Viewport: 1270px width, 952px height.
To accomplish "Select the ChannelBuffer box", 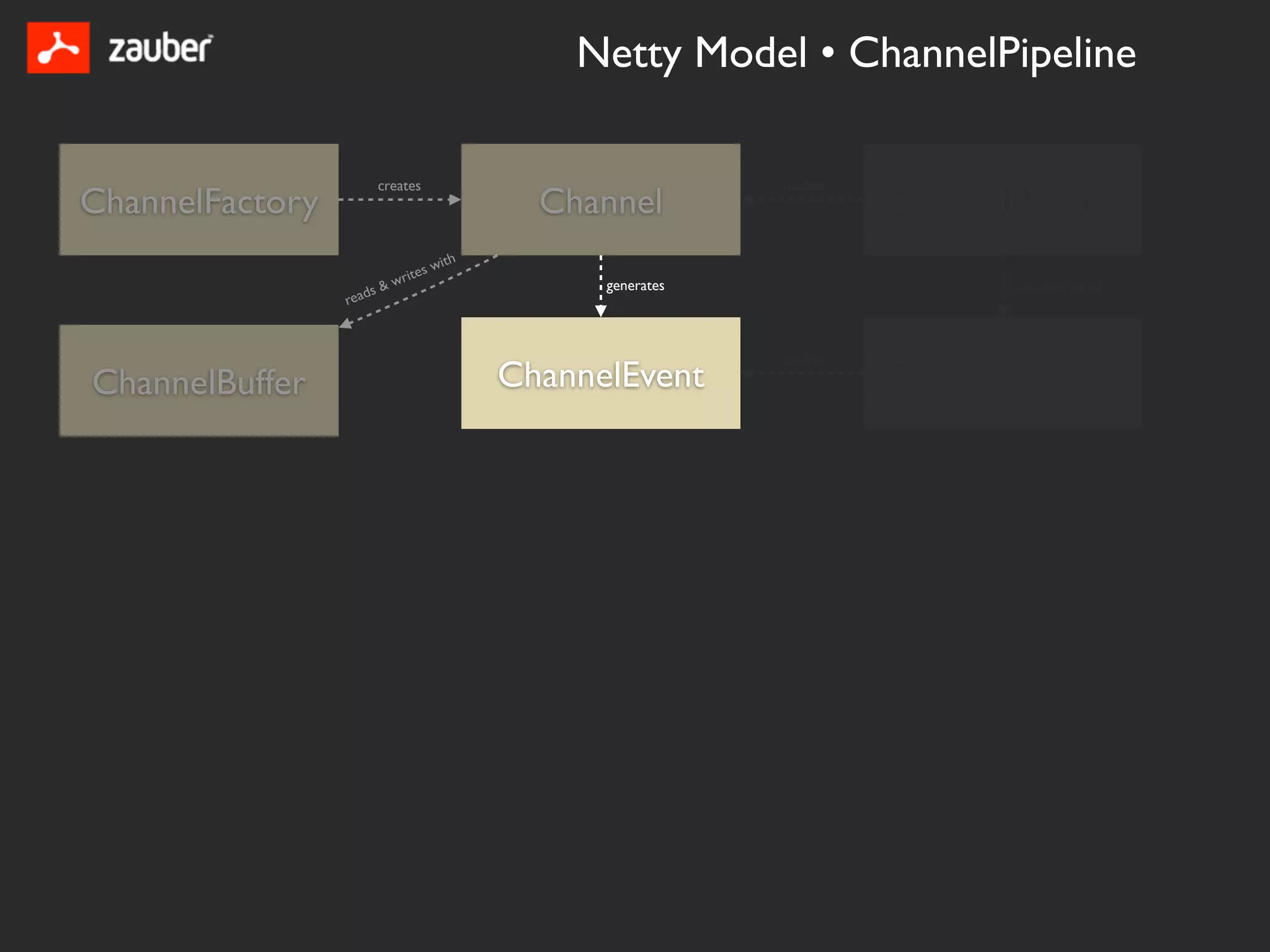I will tap(198, 381).
